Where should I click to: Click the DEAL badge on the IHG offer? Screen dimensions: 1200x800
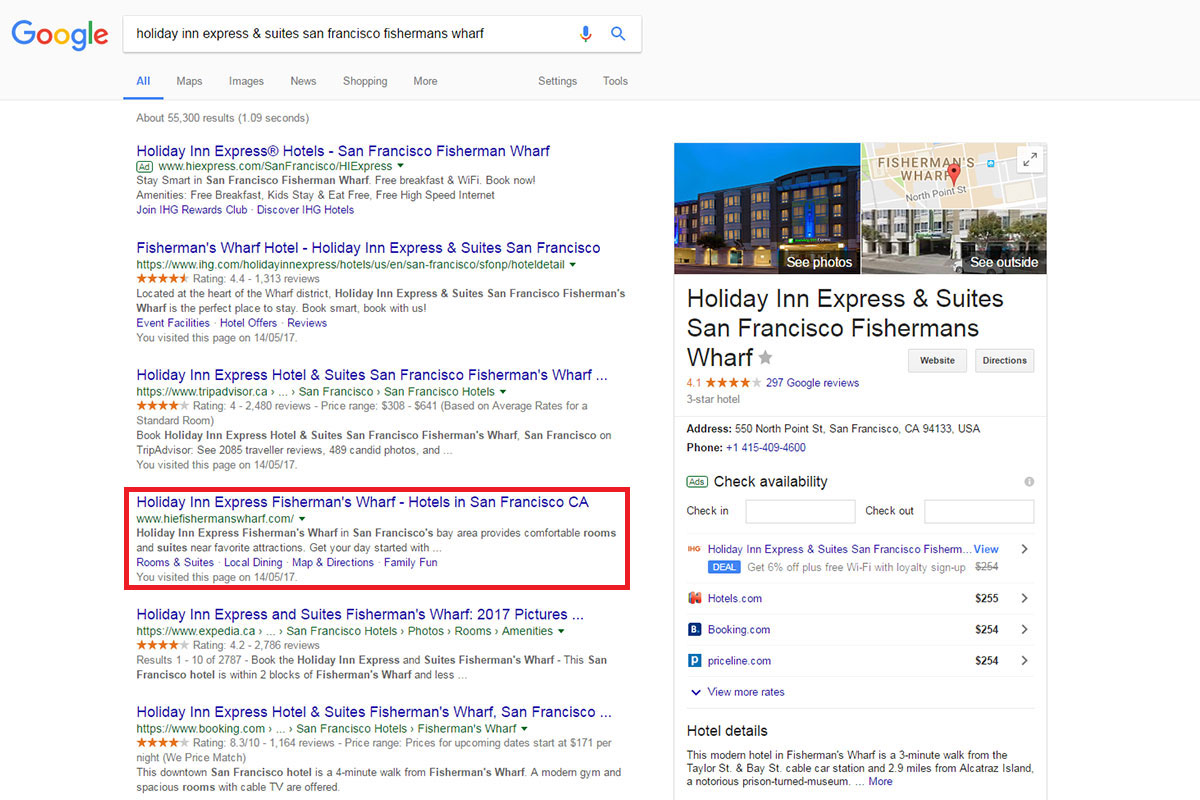pos(724,567)
